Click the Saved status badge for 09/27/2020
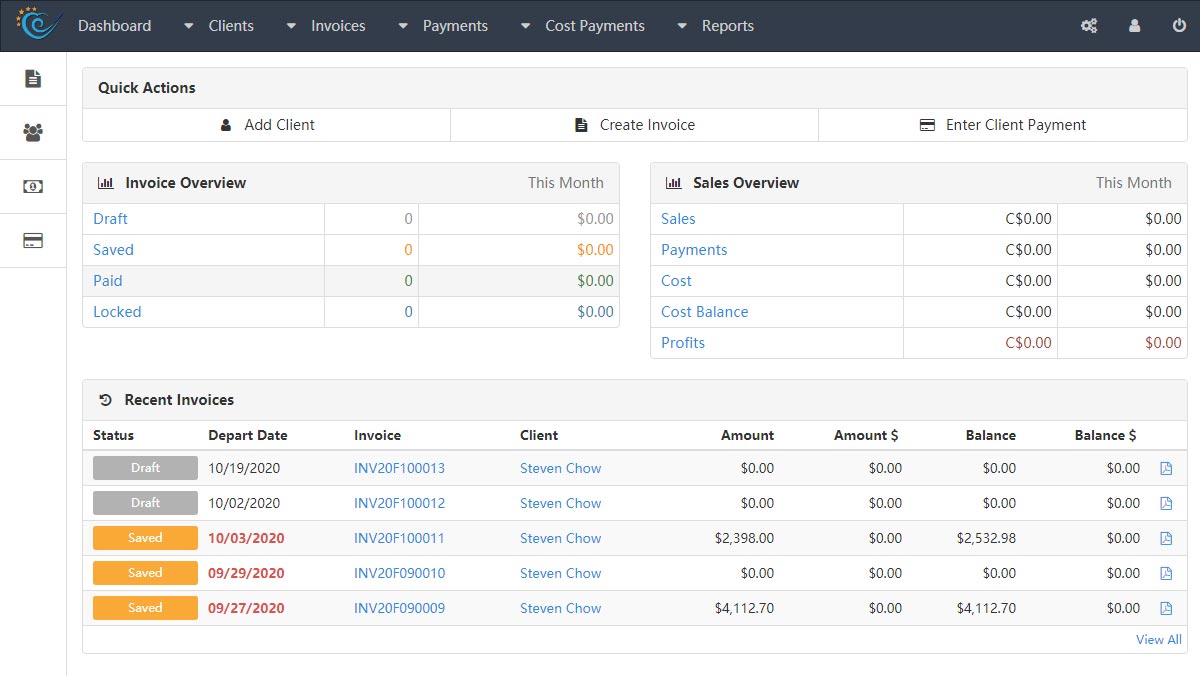The image size is (1200, 676). [x=145, y=608]
